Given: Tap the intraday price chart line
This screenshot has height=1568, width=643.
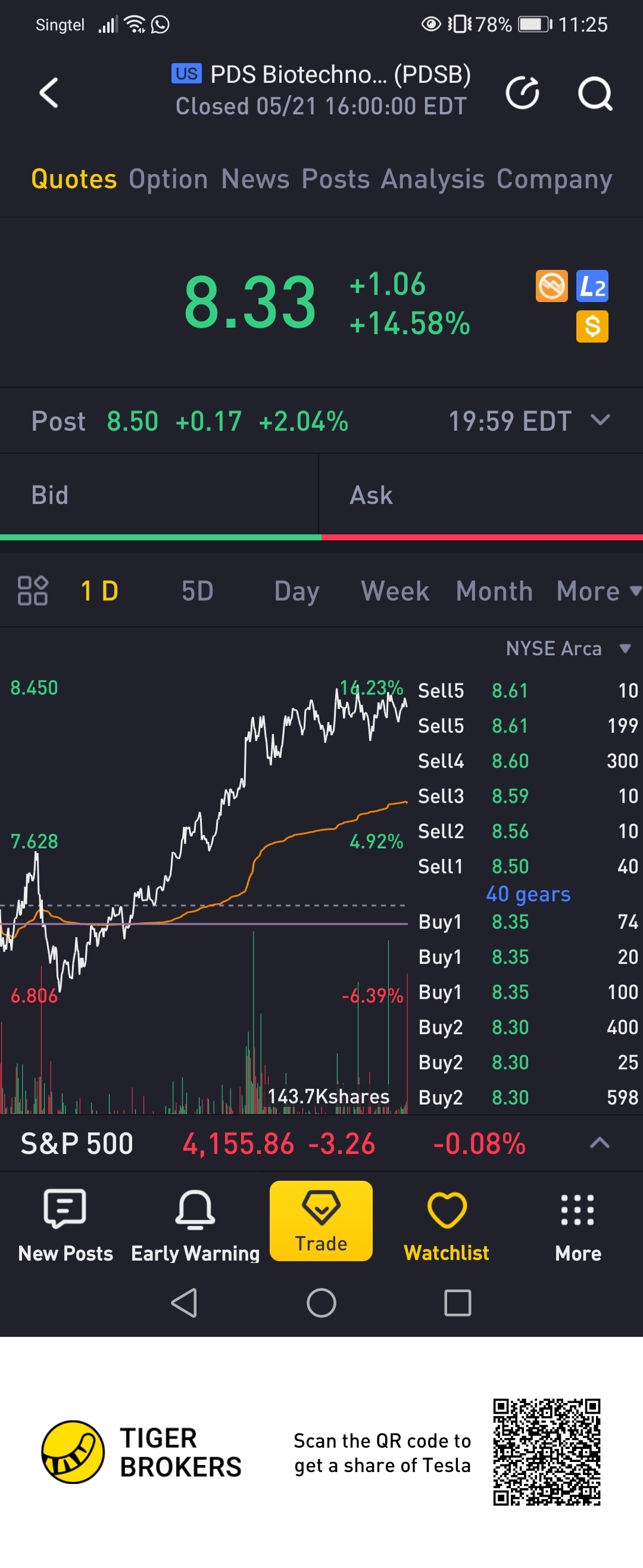Looking at the screenshot, I should pyautogui.click(x=204, y=840).
